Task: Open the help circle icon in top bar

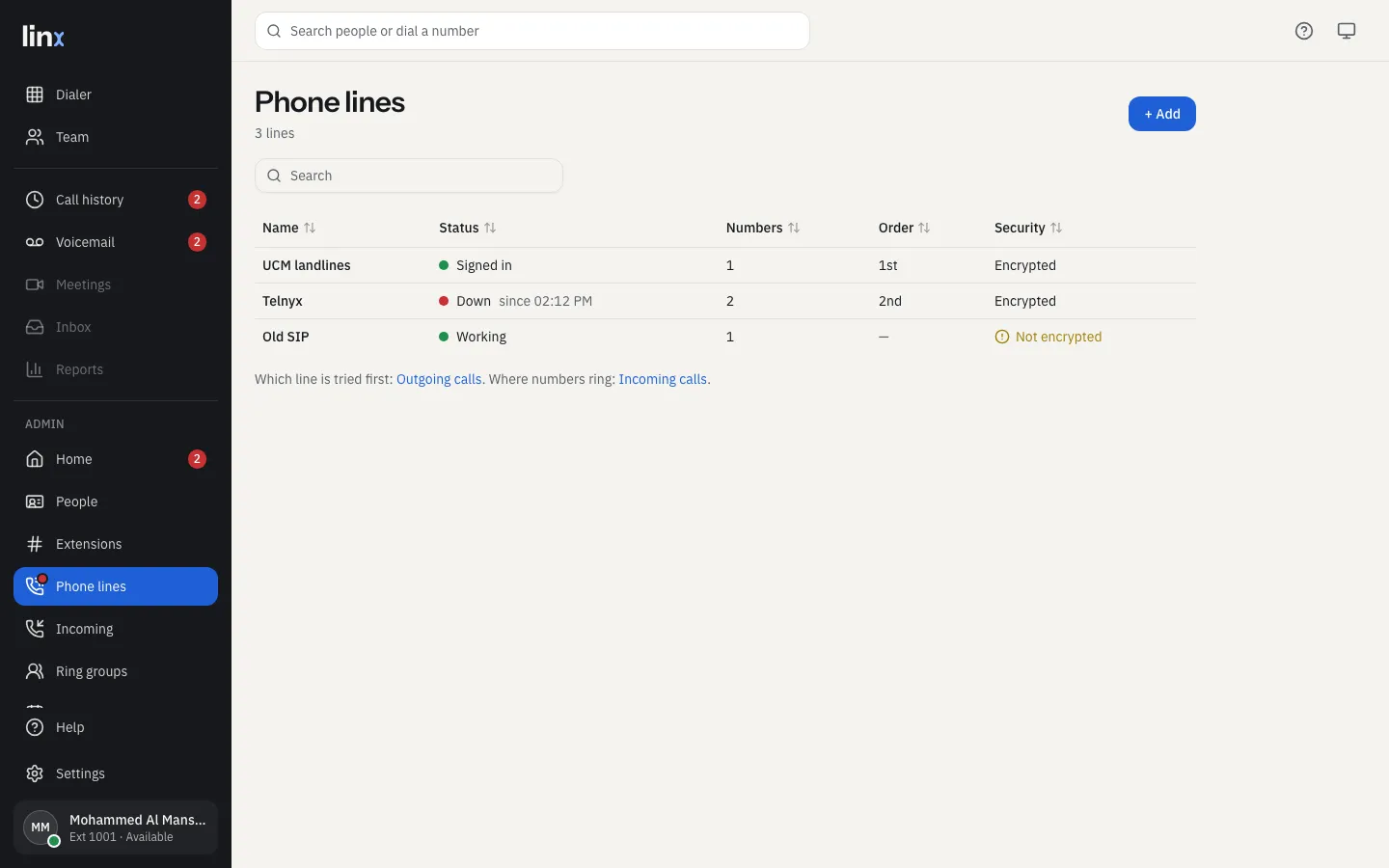Action: (1304, 31)
